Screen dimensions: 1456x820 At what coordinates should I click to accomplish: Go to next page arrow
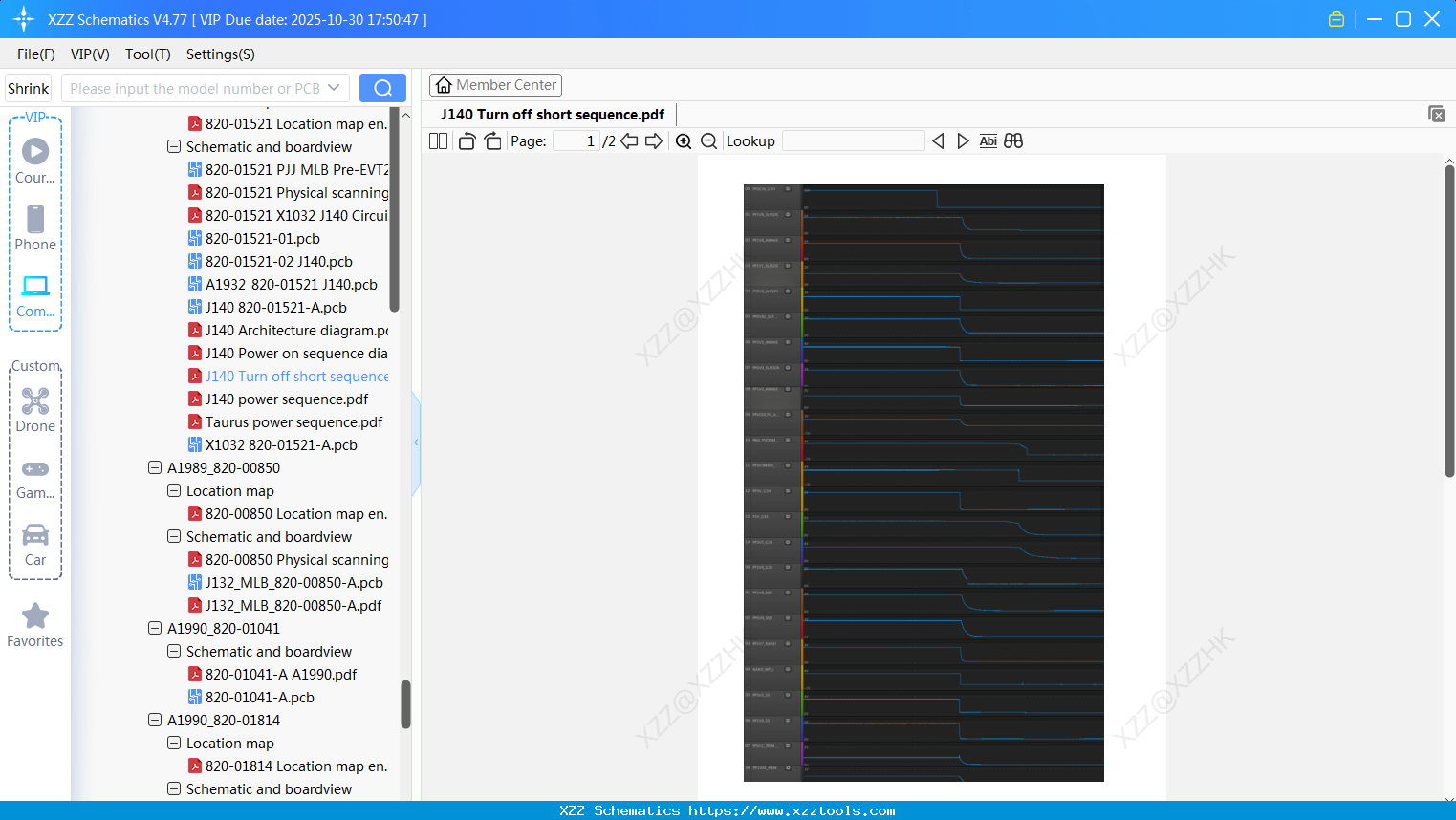[x=654, y=140]
